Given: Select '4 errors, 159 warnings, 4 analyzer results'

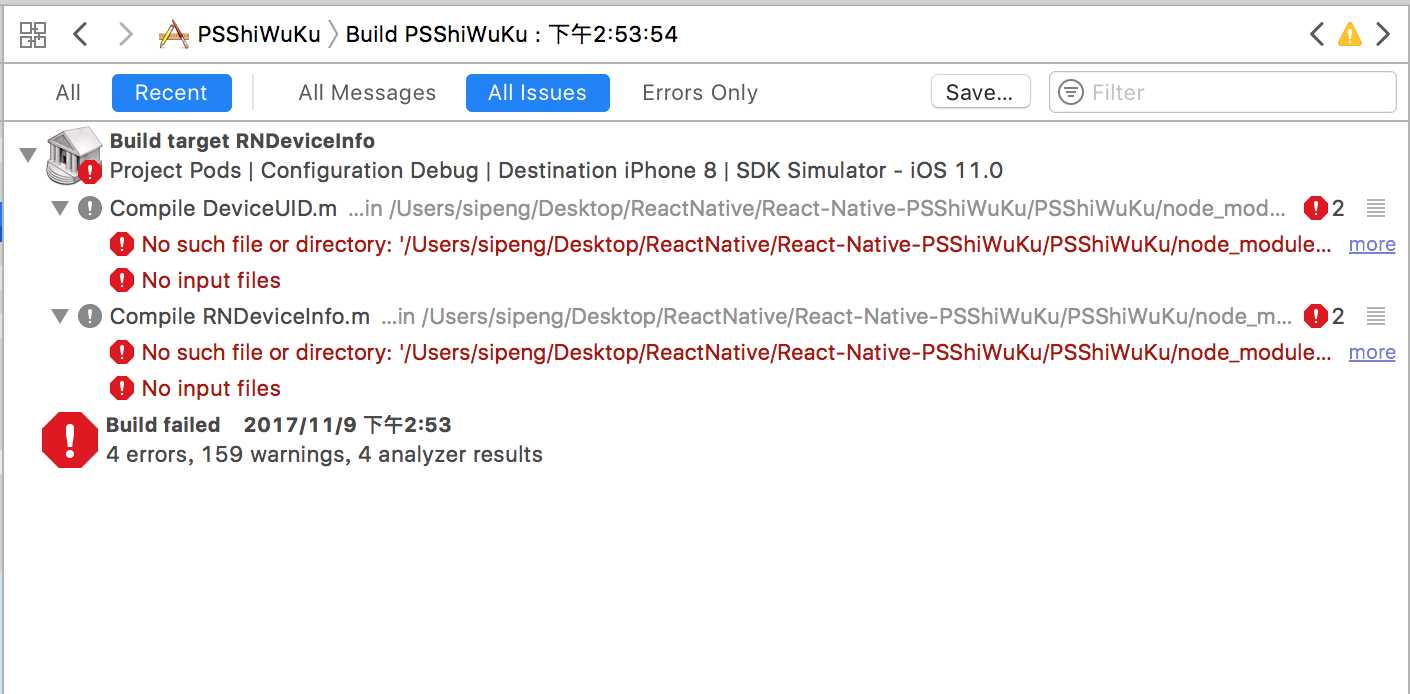Looking at the screenshot, I should tap(325, 454).
